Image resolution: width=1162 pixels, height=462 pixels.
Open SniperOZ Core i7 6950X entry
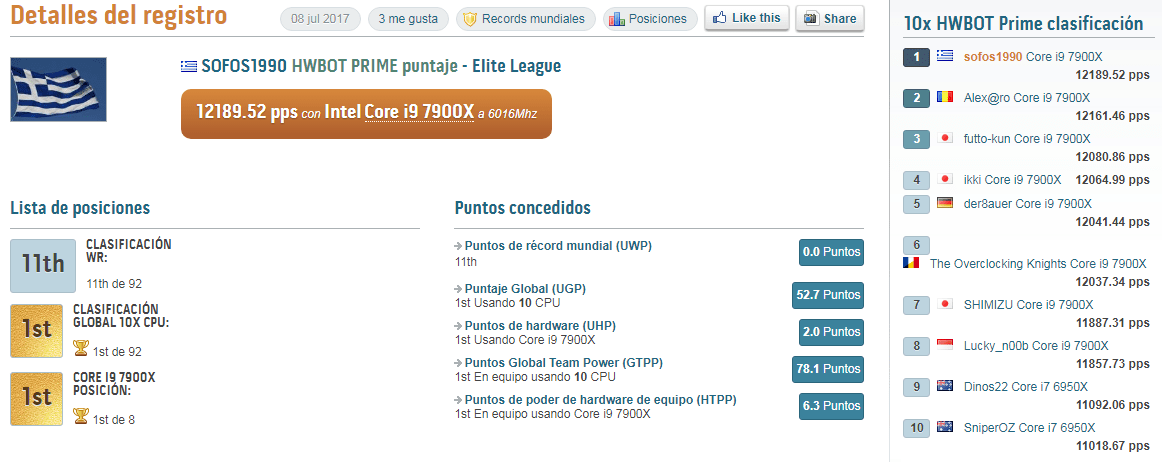click(x=1029, y=428)
